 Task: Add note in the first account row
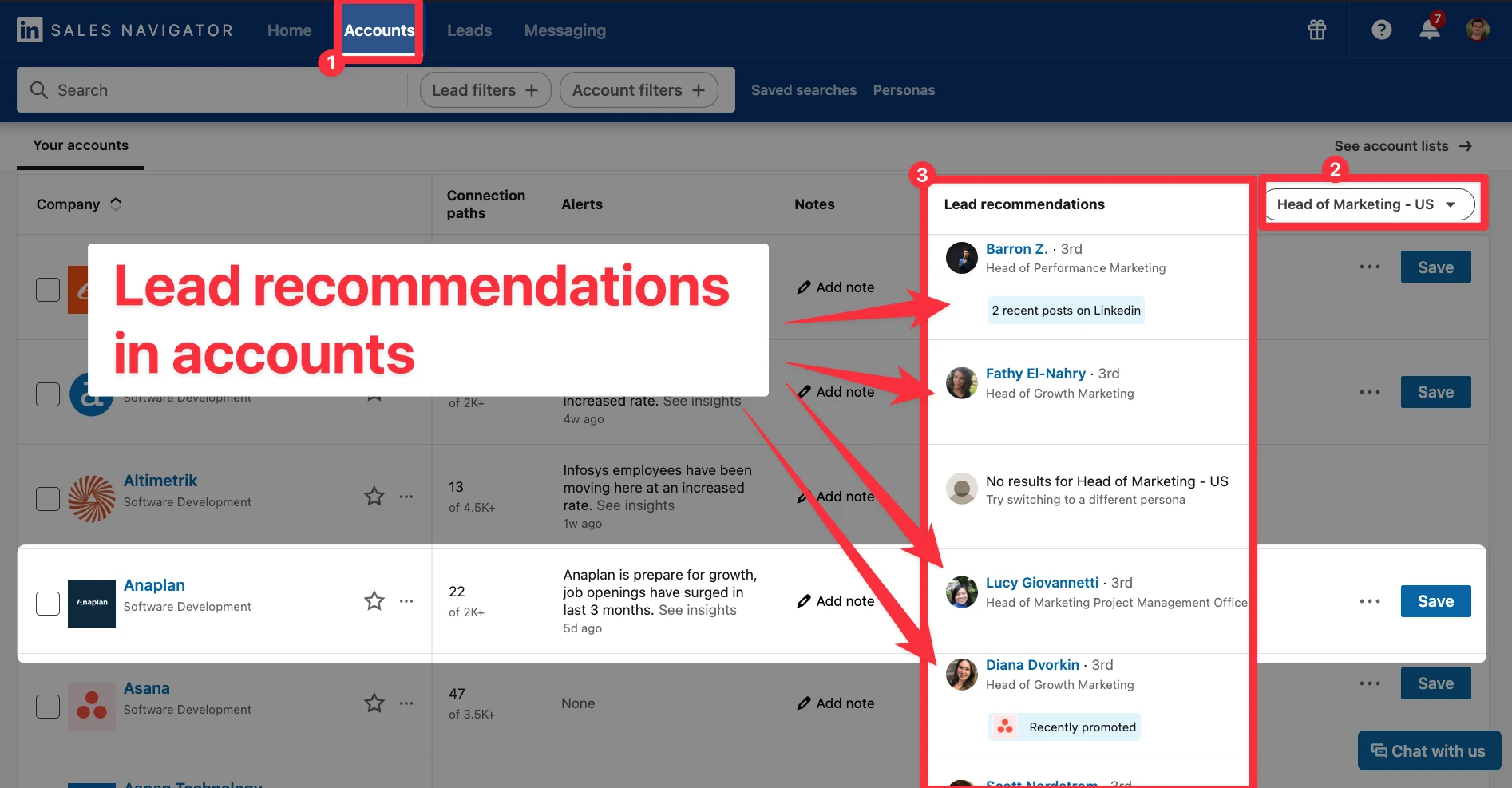click(836, 287)
